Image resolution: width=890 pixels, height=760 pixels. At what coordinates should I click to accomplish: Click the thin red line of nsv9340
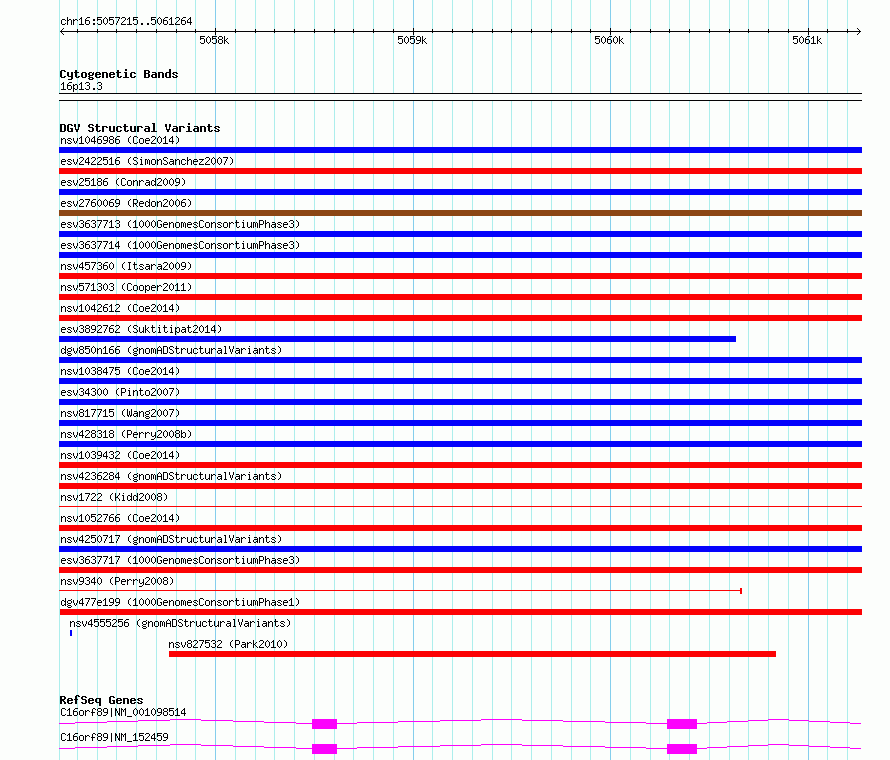401,591
